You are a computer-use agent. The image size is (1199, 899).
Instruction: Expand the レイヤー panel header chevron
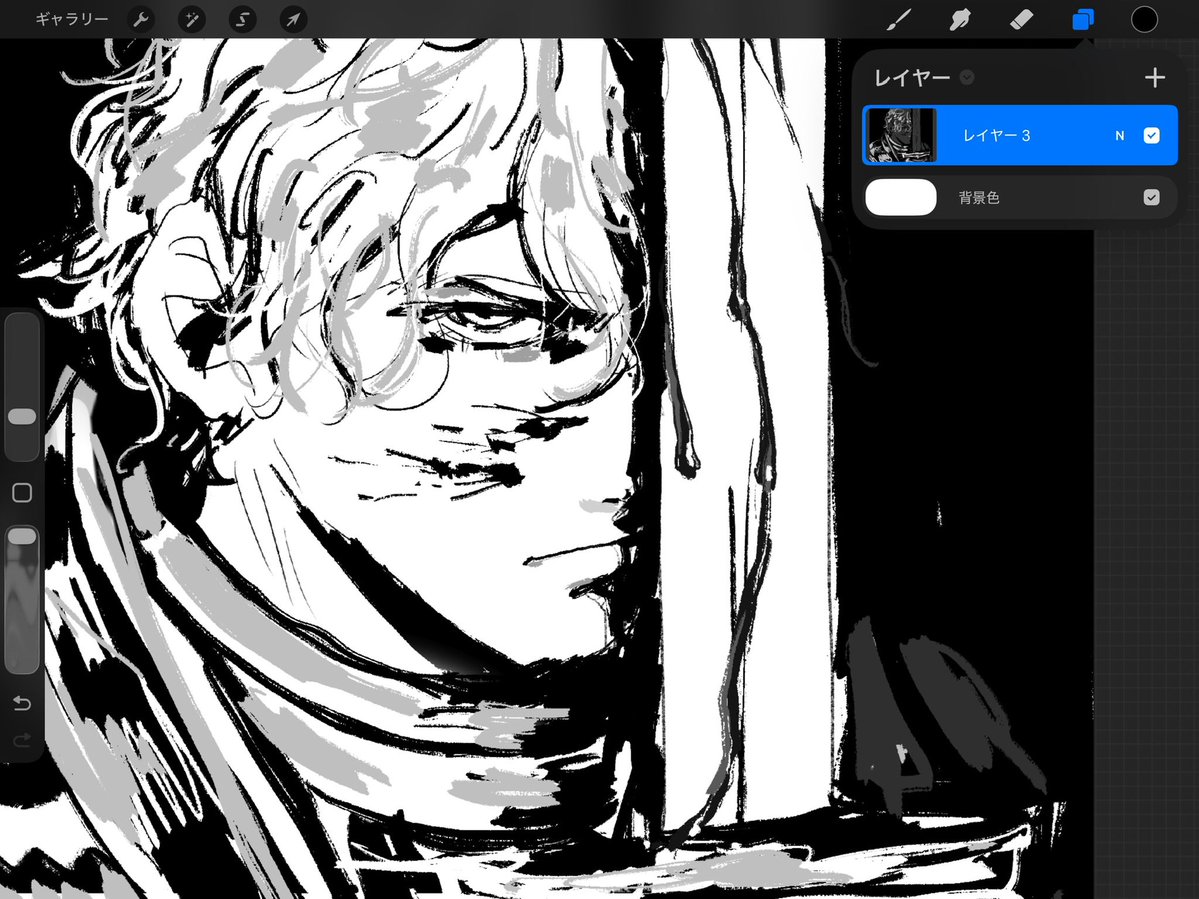pos(967,77)
